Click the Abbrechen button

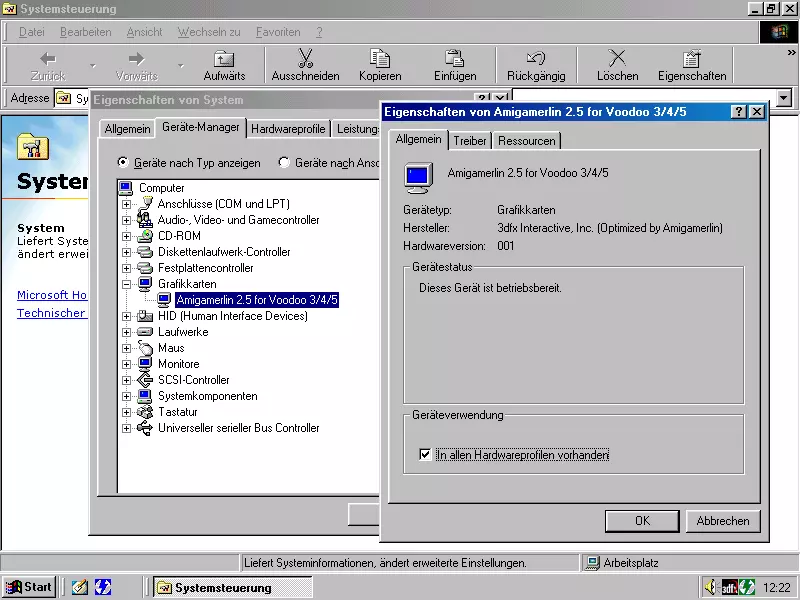[x=723, y=521]
